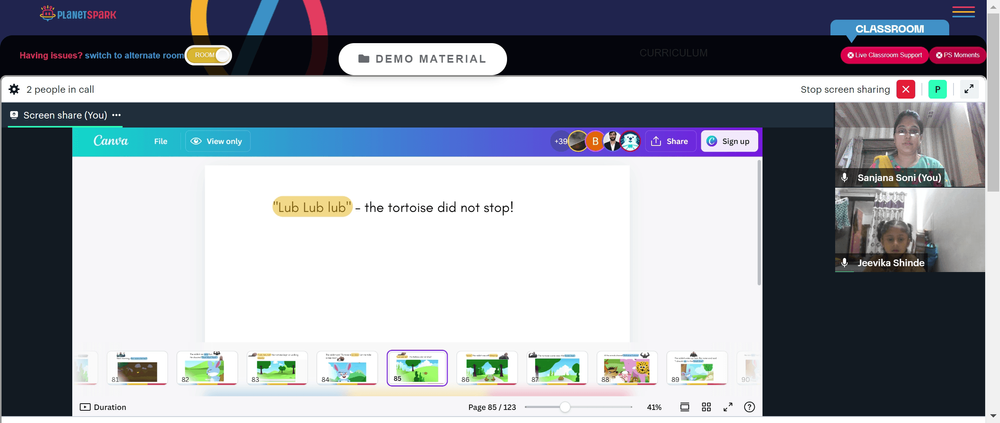The image size is (1000, 423).
Task: Click Sanjana Soni's microphone icon
Action: [844, 177]
